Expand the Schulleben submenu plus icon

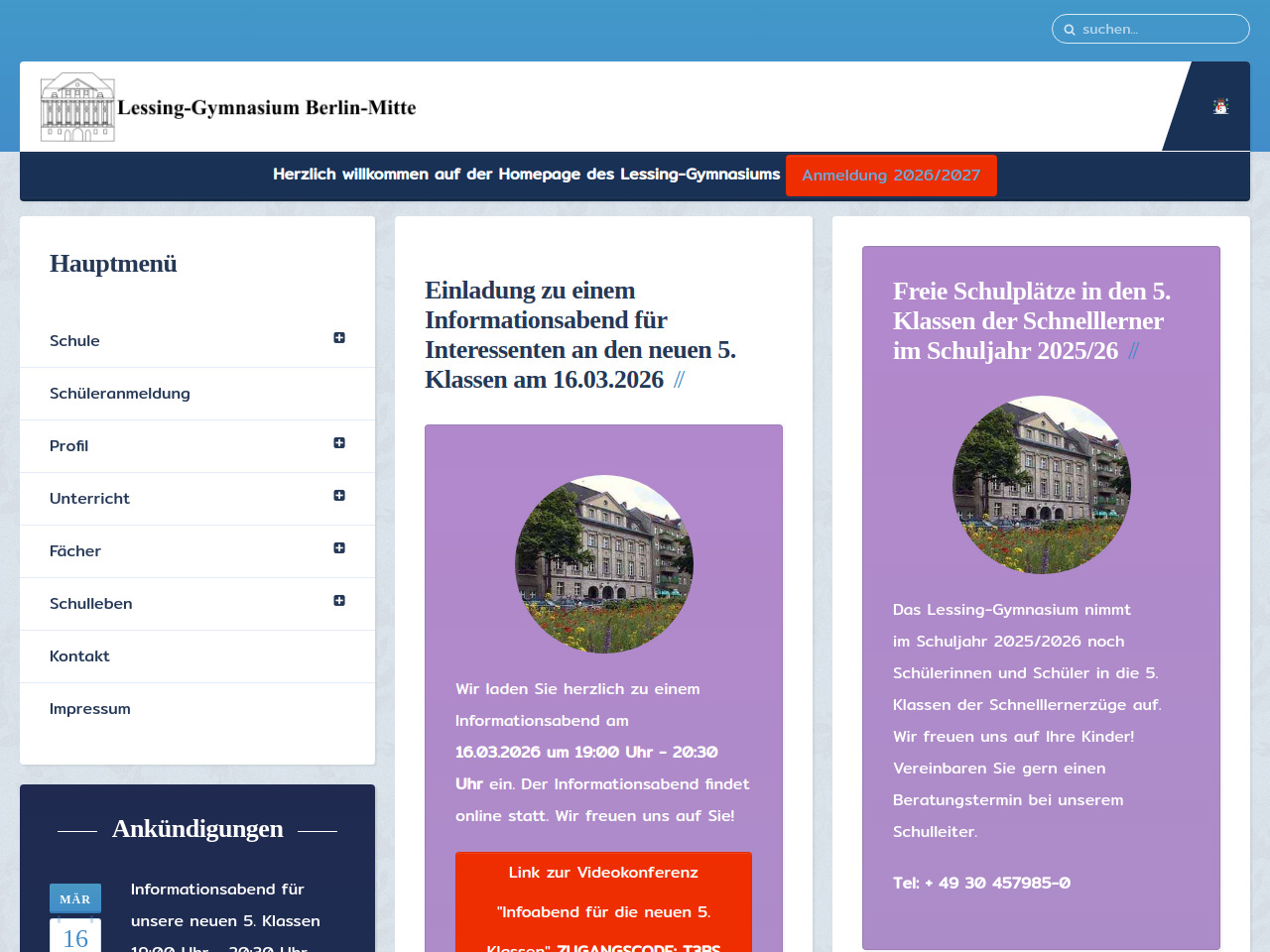[x=339, y=601]
